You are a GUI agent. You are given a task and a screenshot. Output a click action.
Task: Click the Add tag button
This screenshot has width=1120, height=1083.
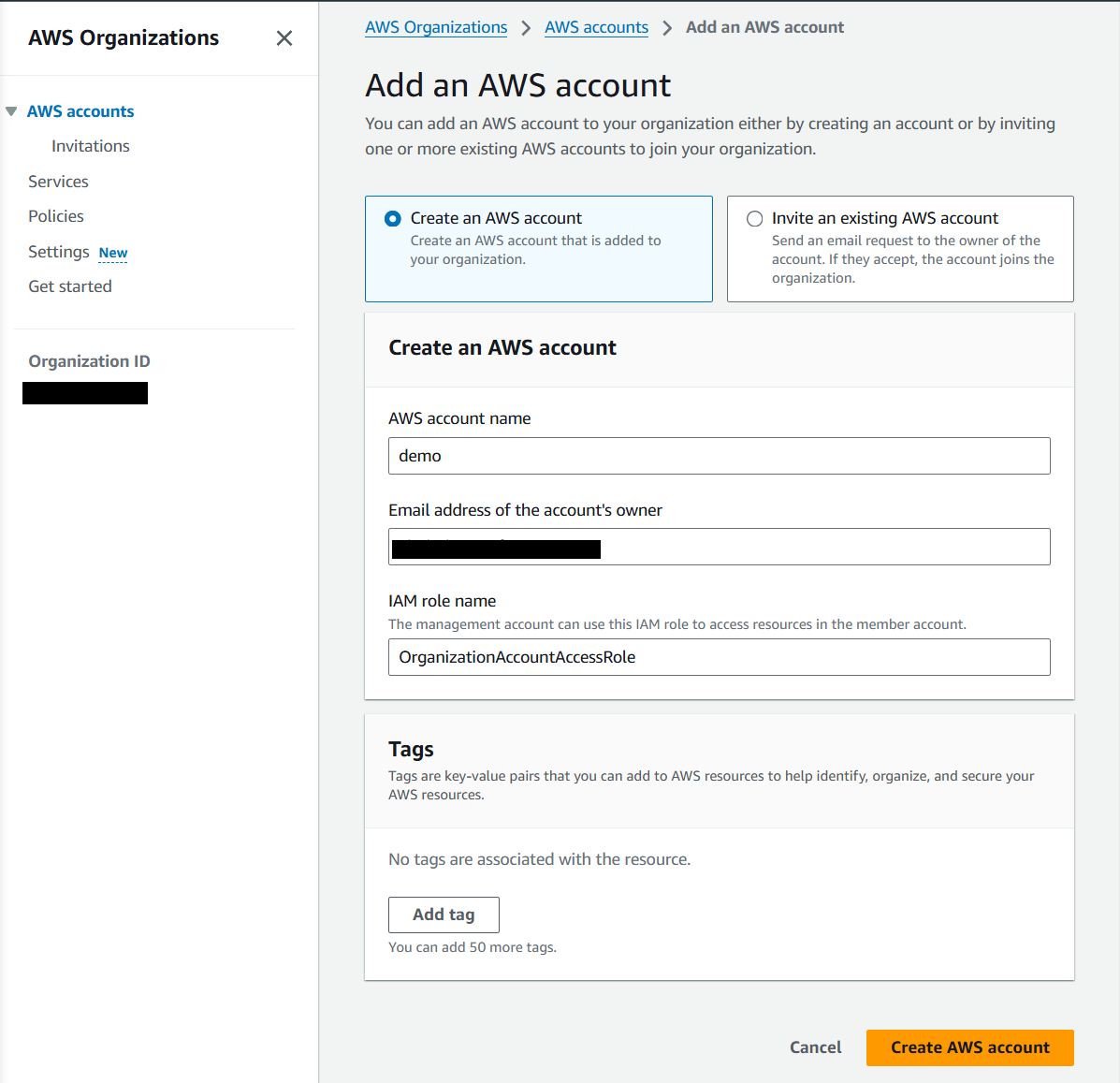point(444,915)
